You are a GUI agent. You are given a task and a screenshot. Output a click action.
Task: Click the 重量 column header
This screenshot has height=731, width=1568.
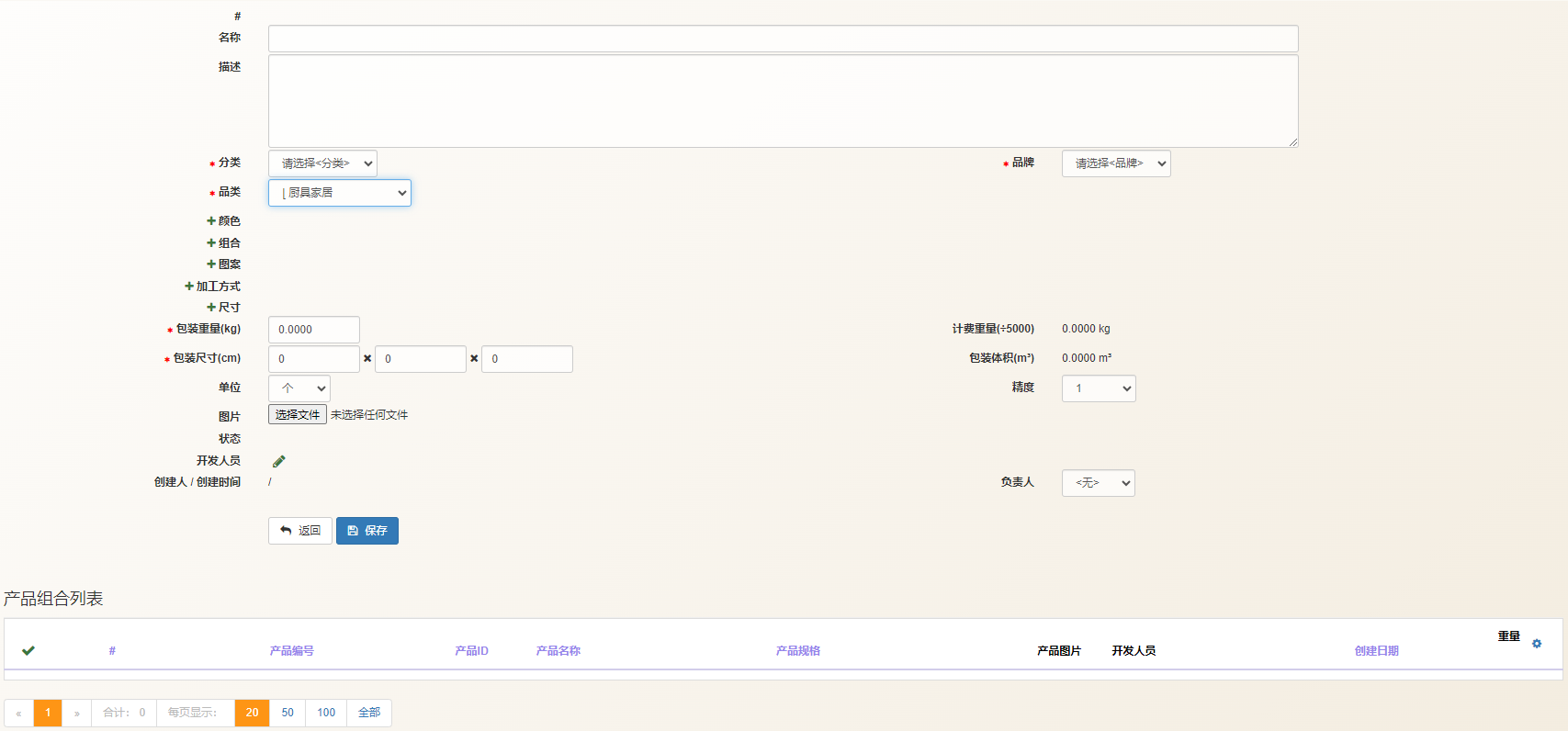(1509, 636)
